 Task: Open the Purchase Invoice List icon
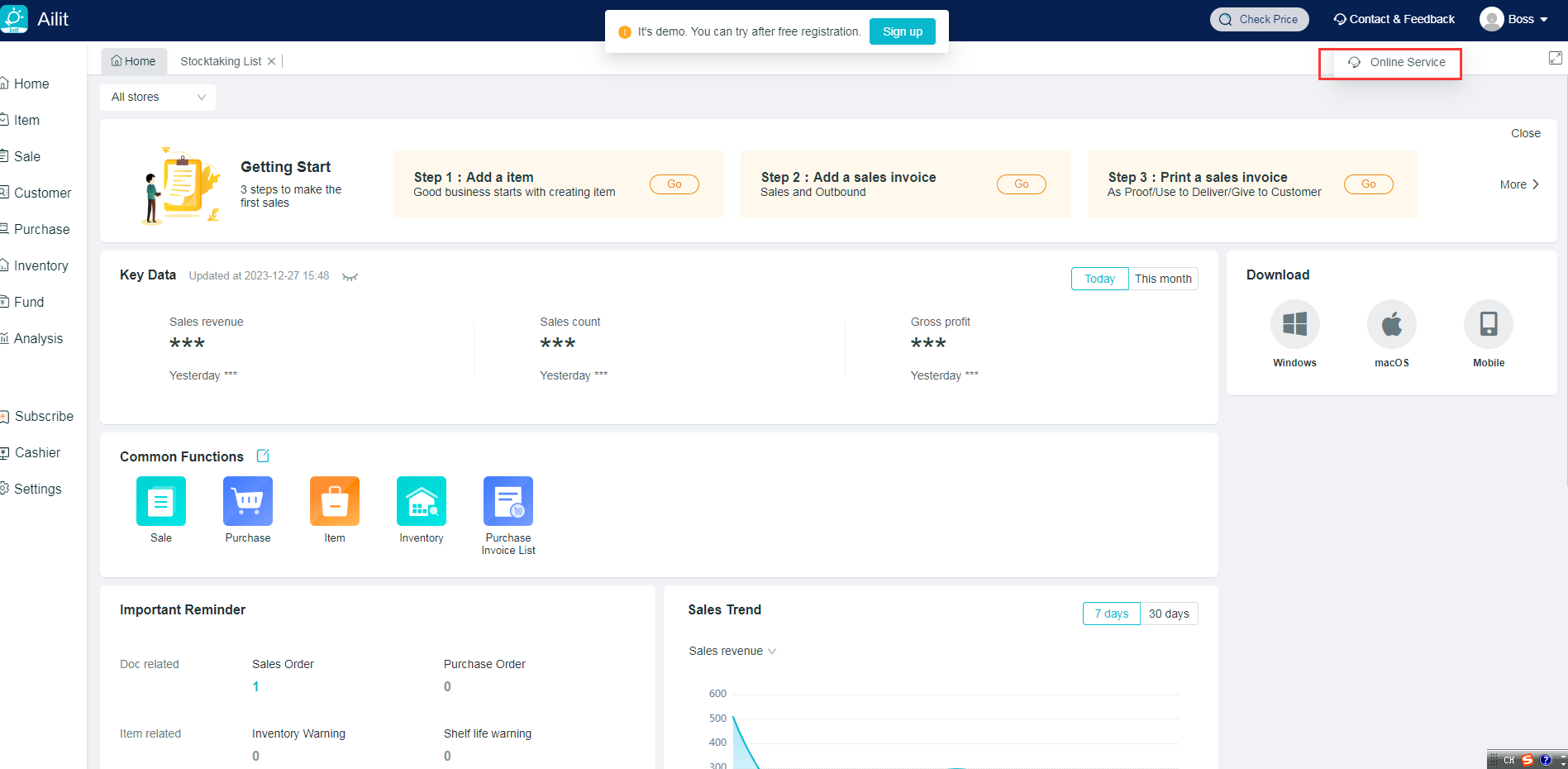pos(508,501)
